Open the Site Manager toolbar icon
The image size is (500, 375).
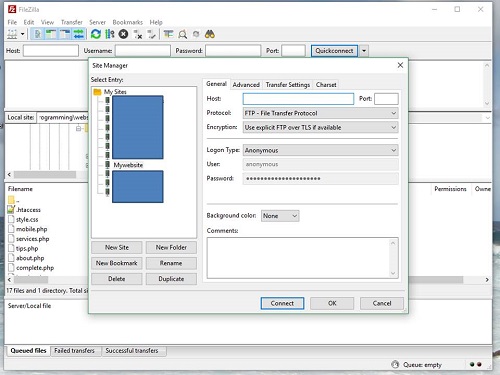(12, 34)
